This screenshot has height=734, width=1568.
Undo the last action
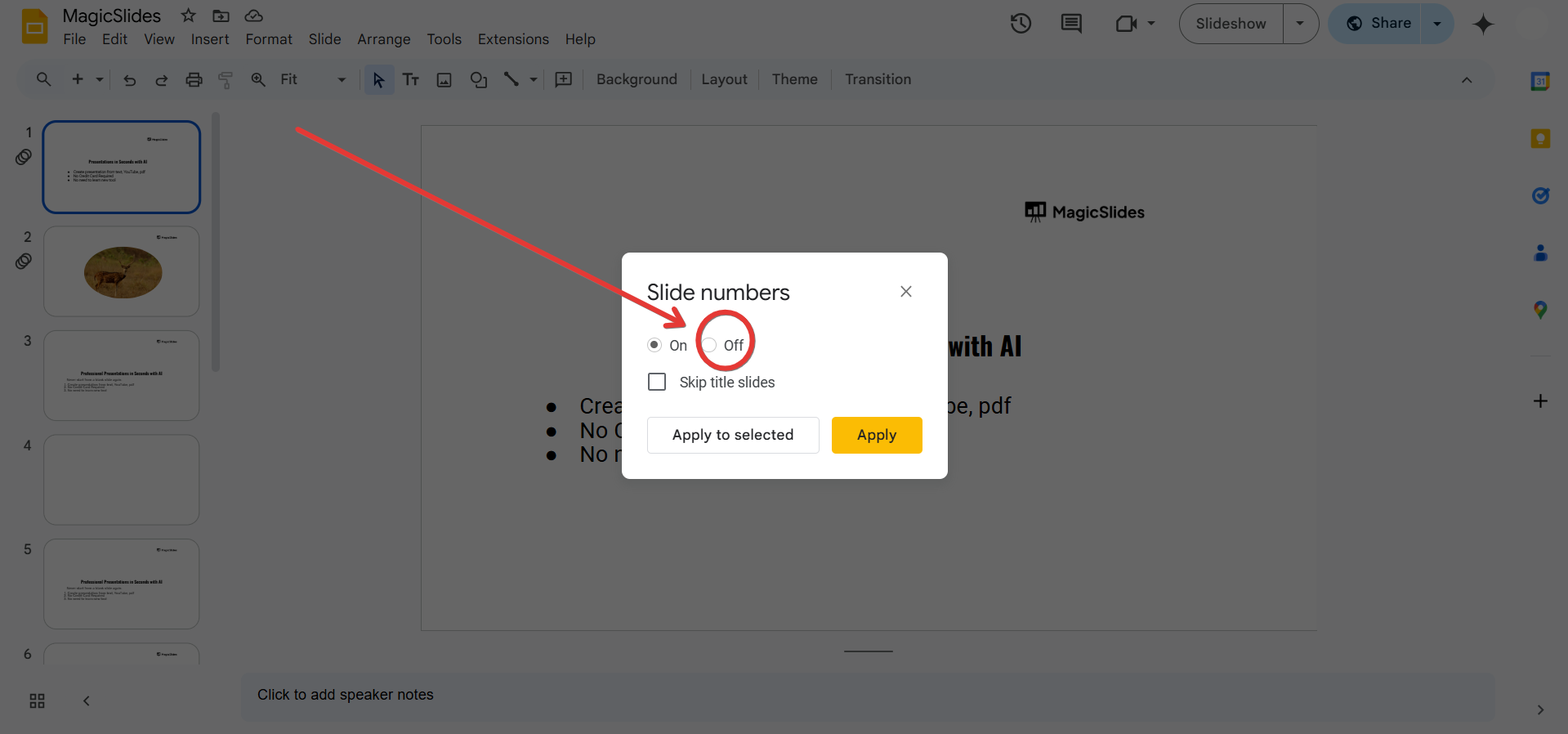pyautogui.click(x=129, y=79)
